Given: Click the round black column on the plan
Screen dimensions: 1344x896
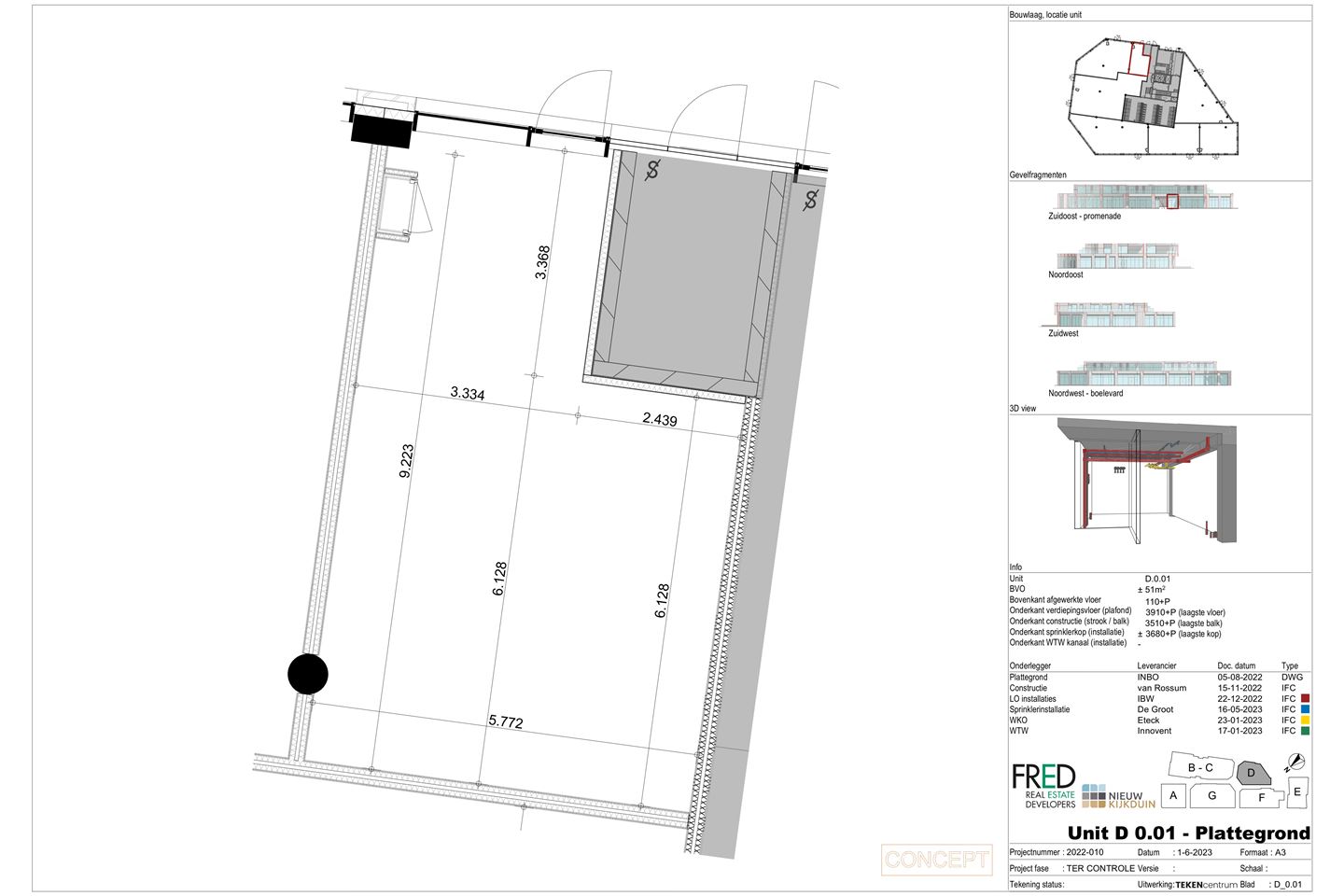Looking at the screenshot, I should pyautogui.click(x=308, y=673).
